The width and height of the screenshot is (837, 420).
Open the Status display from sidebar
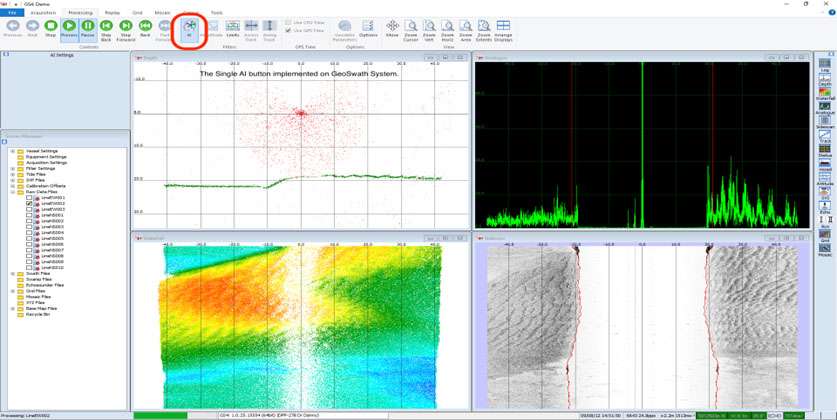825,150
